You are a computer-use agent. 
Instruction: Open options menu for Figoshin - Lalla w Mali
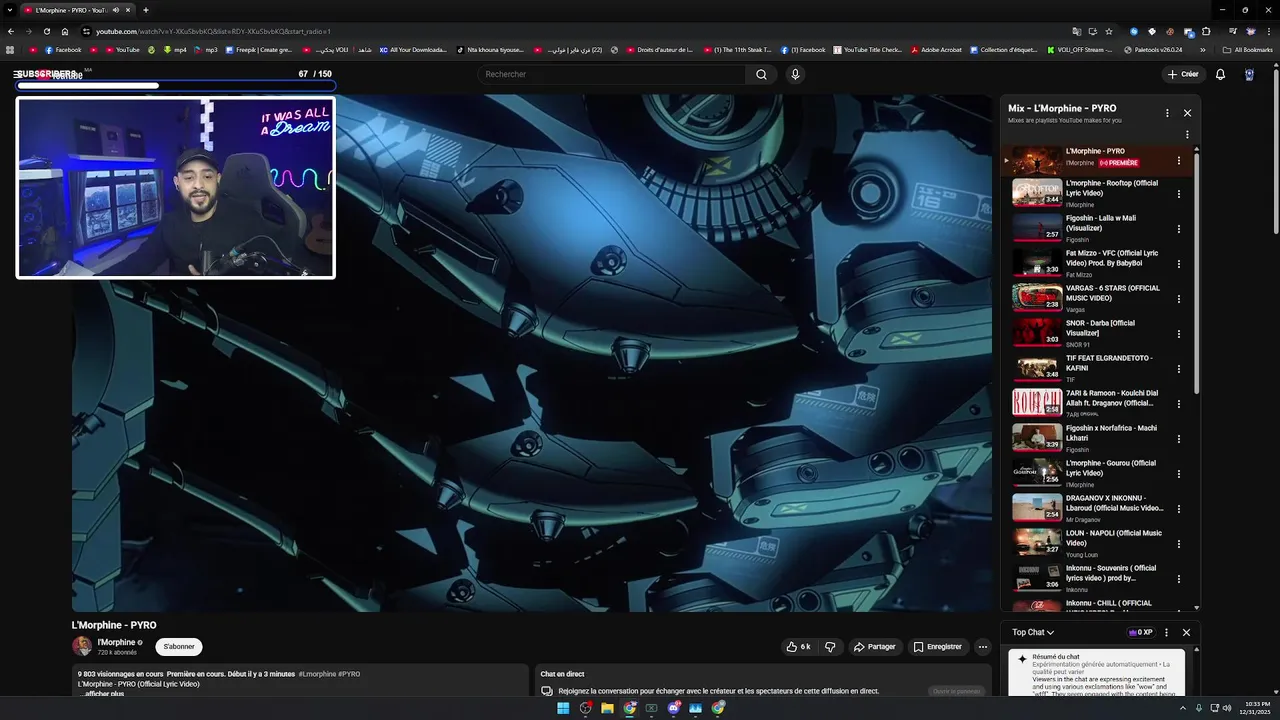coord(1179,229)
